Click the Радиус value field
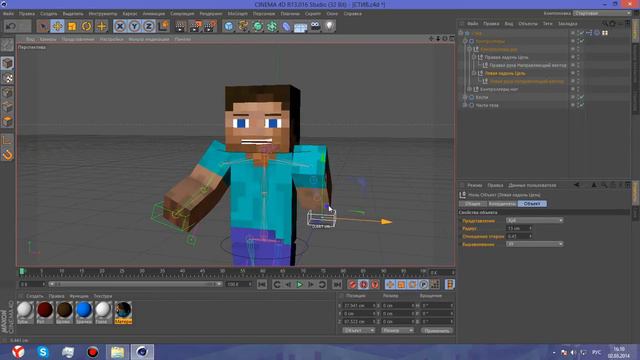640x360 pixels. pyautogui.click(x=518, y=228)
